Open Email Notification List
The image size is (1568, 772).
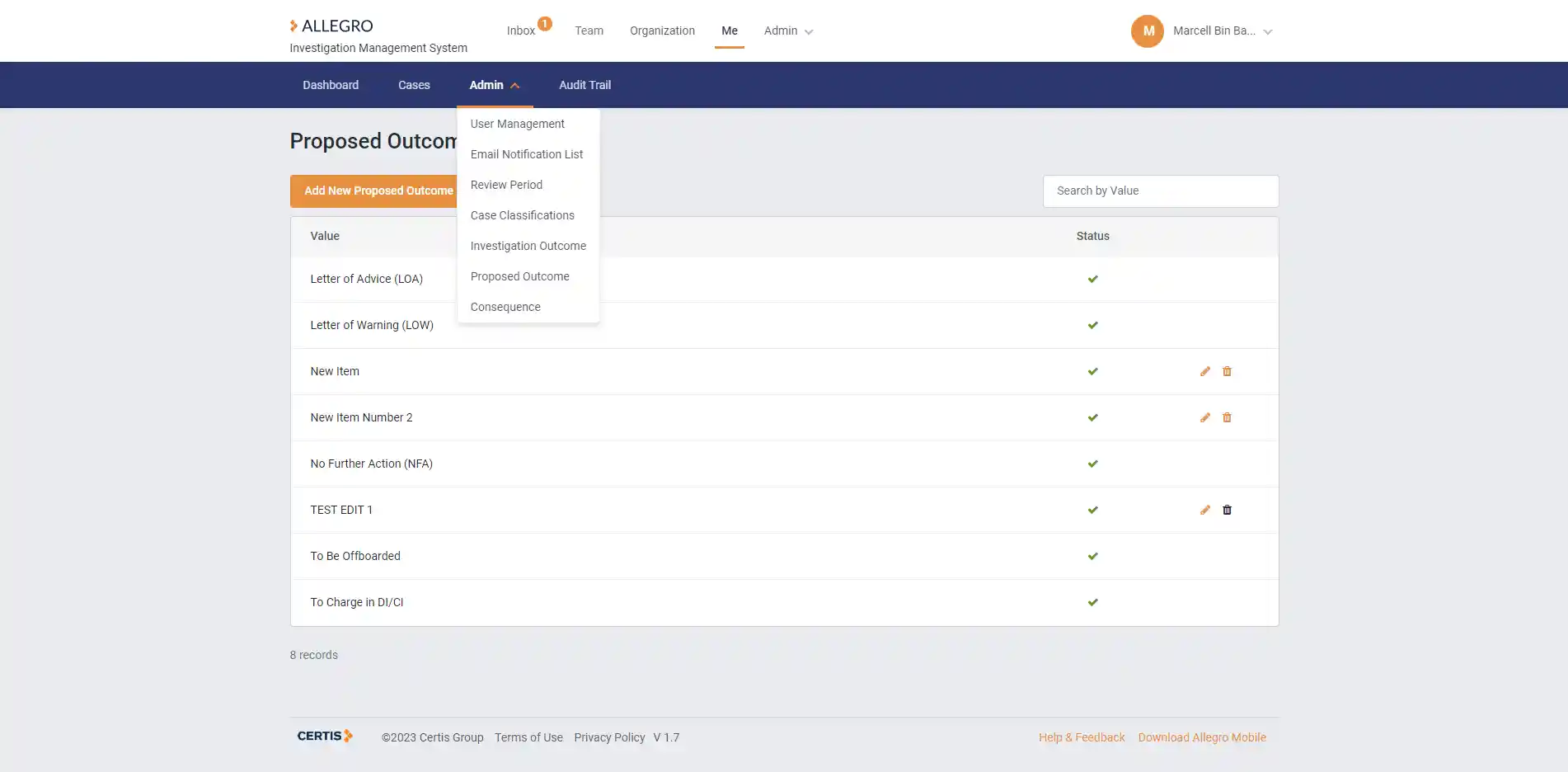528,154
